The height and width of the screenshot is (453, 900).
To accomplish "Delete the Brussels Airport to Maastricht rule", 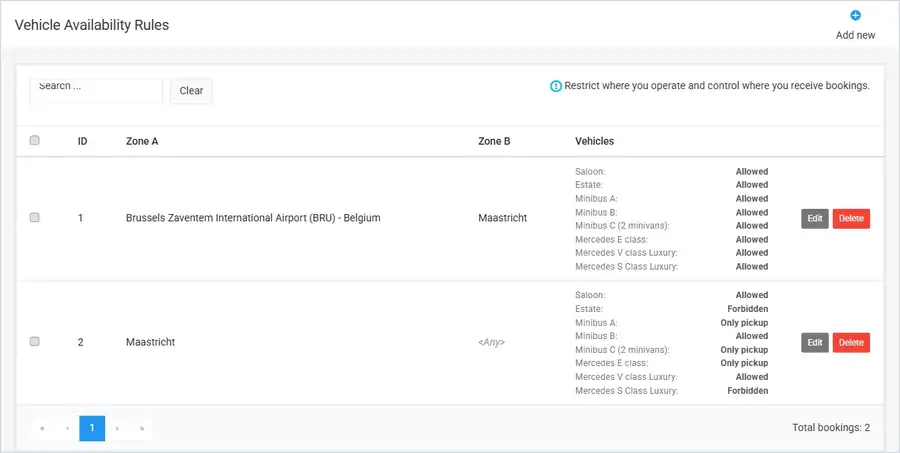I will 851,218.
